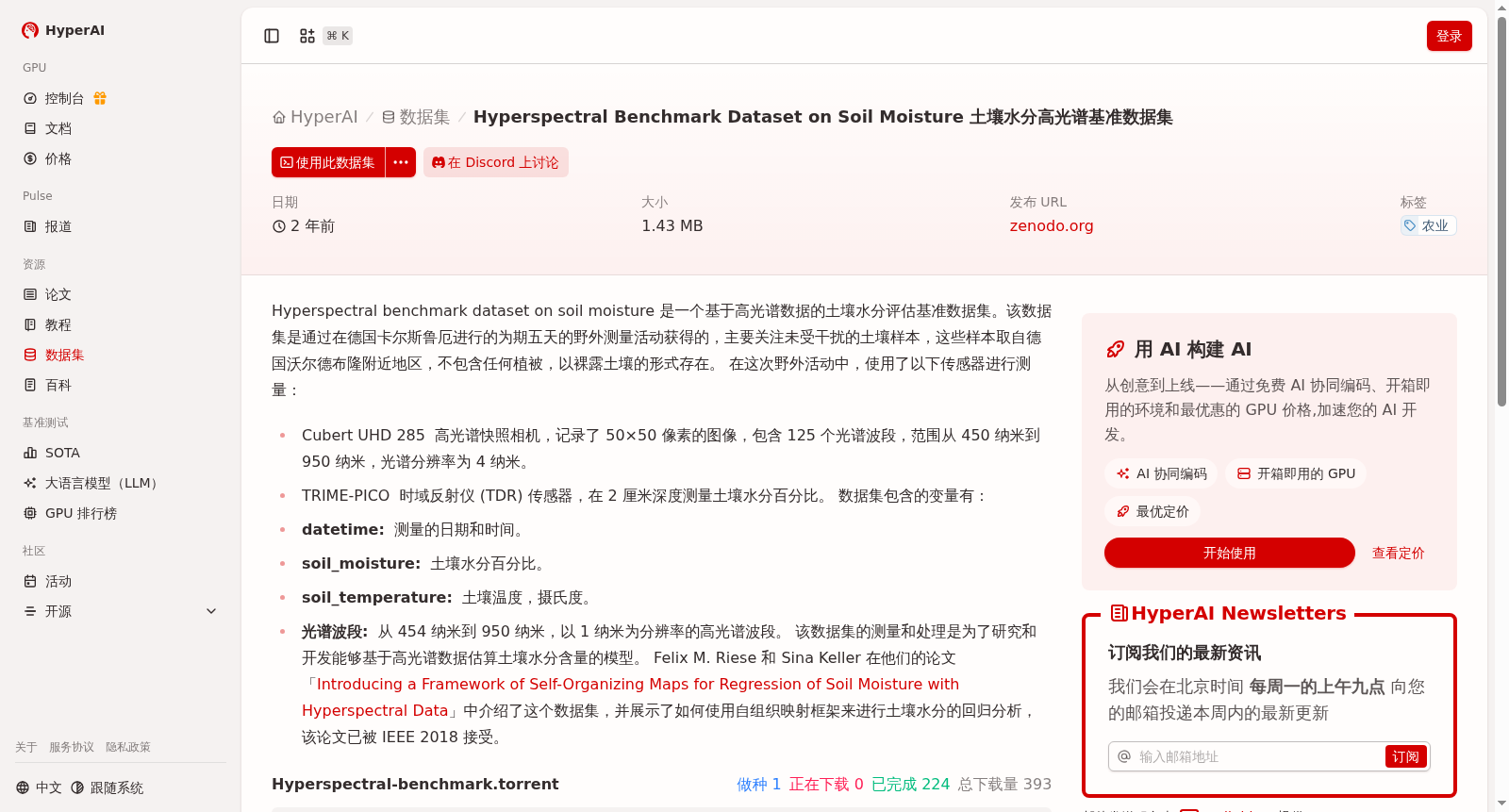This screenshot has height=812, width=1509.
Task: Open the 跟随系统 theme selector
Action: 108,787
